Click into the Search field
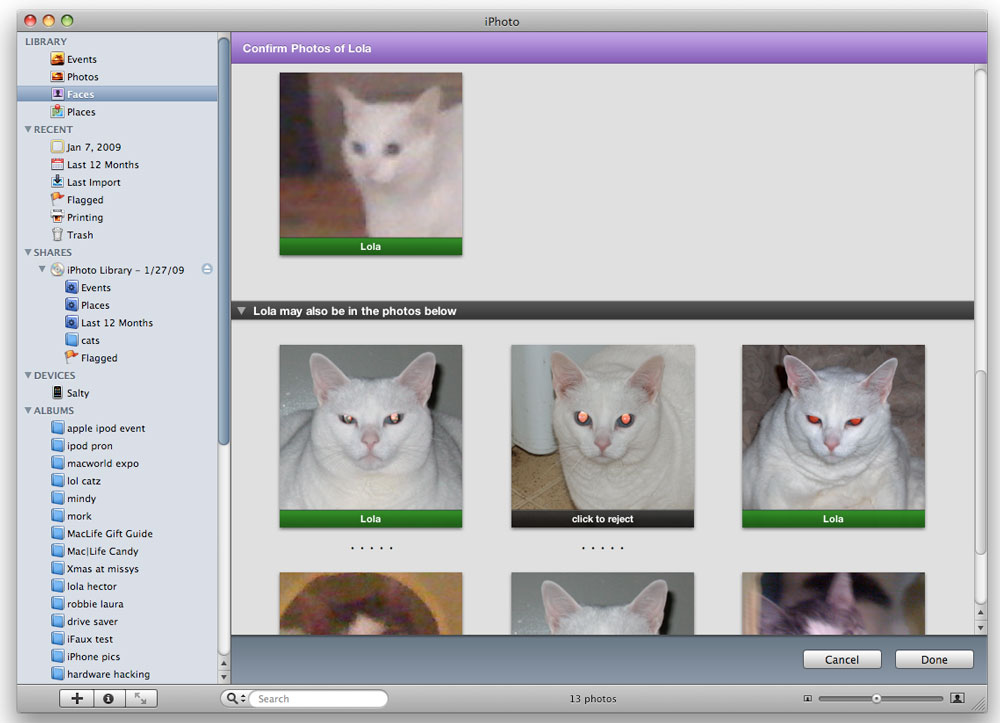The image size is (1000, 723). (318, 699)
